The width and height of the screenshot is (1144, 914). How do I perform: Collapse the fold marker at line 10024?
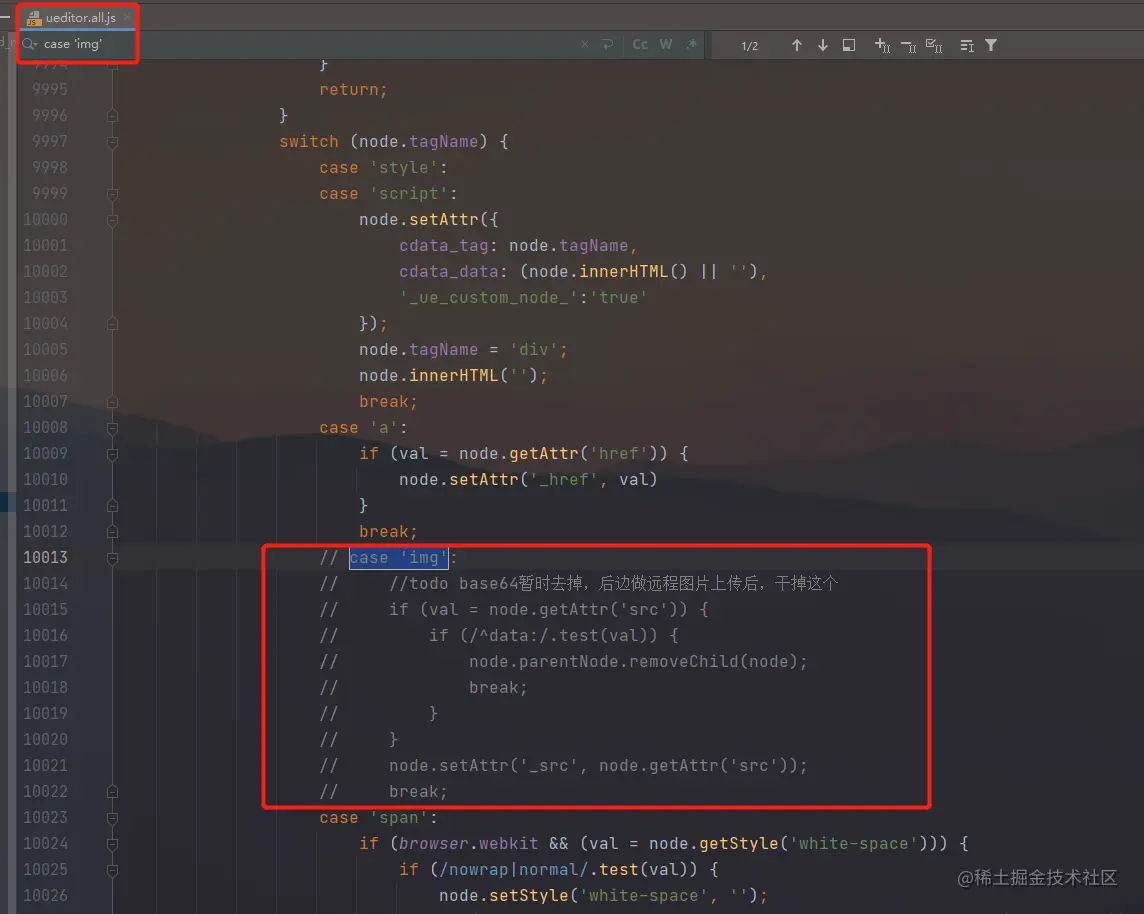112,844
